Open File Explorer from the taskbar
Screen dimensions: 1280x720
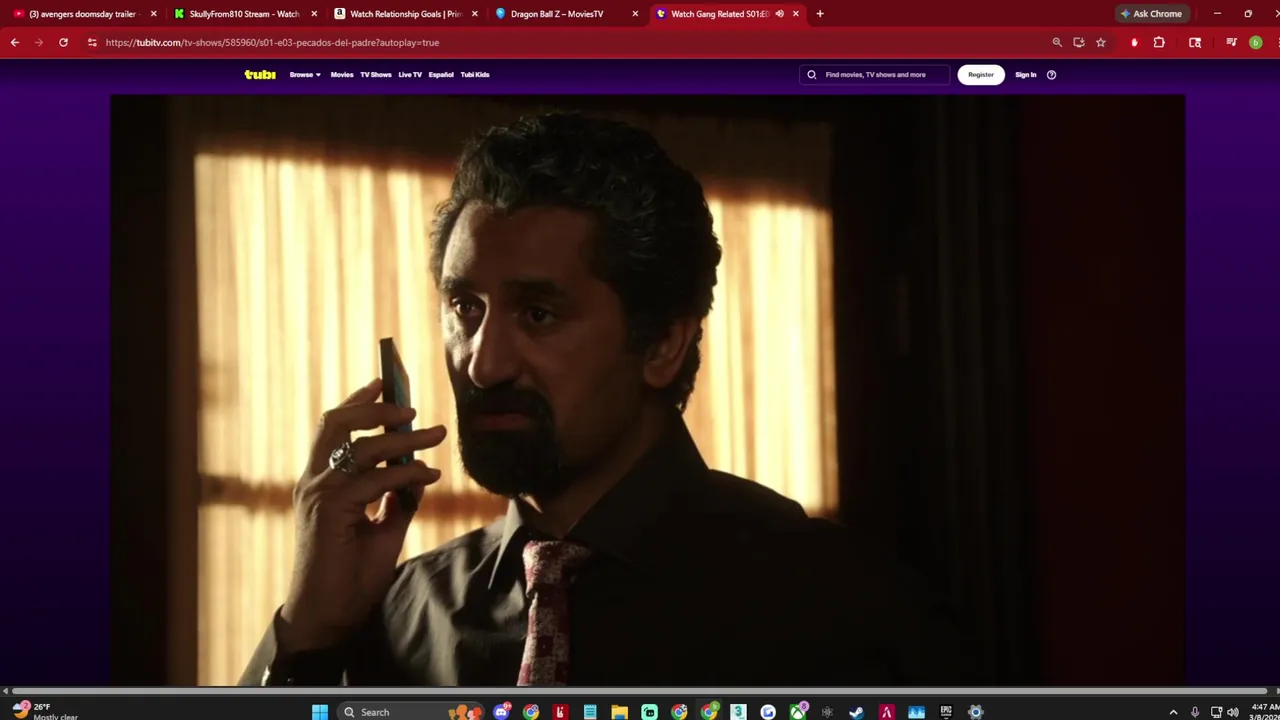[x=620, y=712]
